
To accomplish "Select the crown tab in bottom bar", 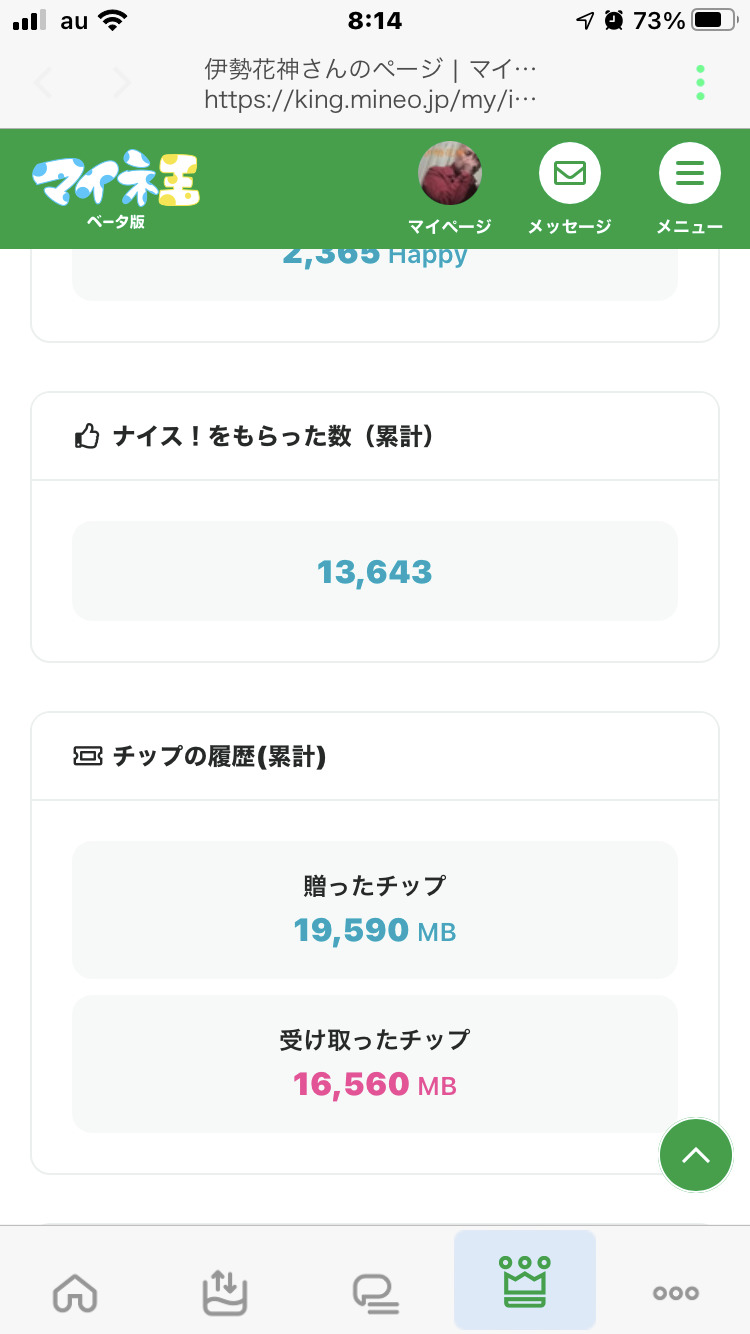I will click(x=525, y=1280).
